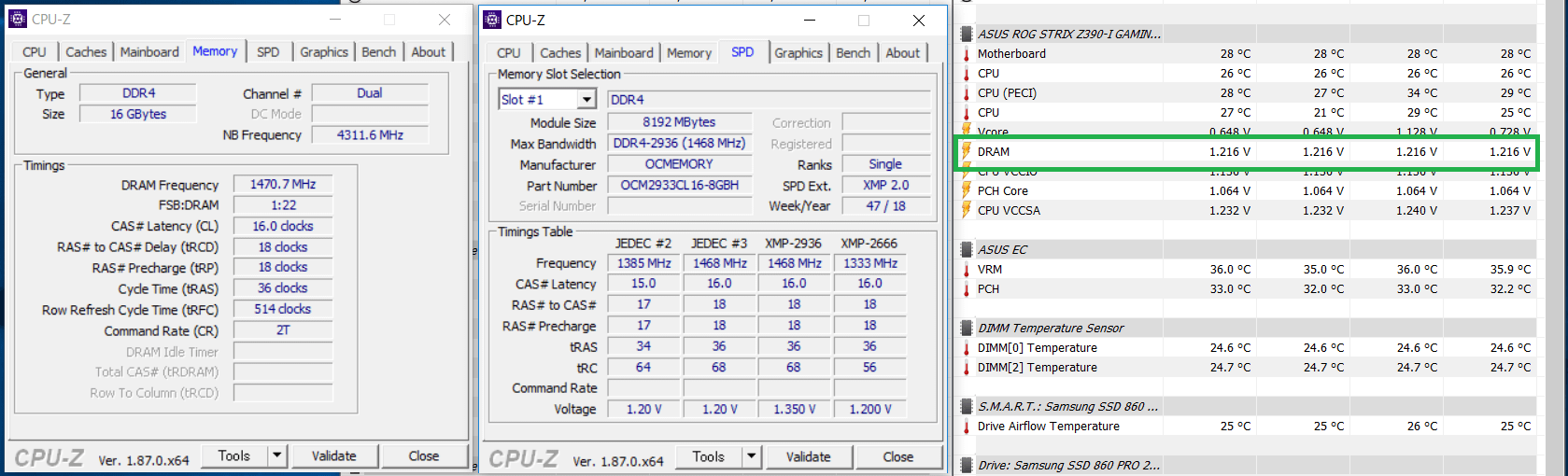
Task: Switch to the Memory tab in the right CPU-Z window
Action: 689,53
